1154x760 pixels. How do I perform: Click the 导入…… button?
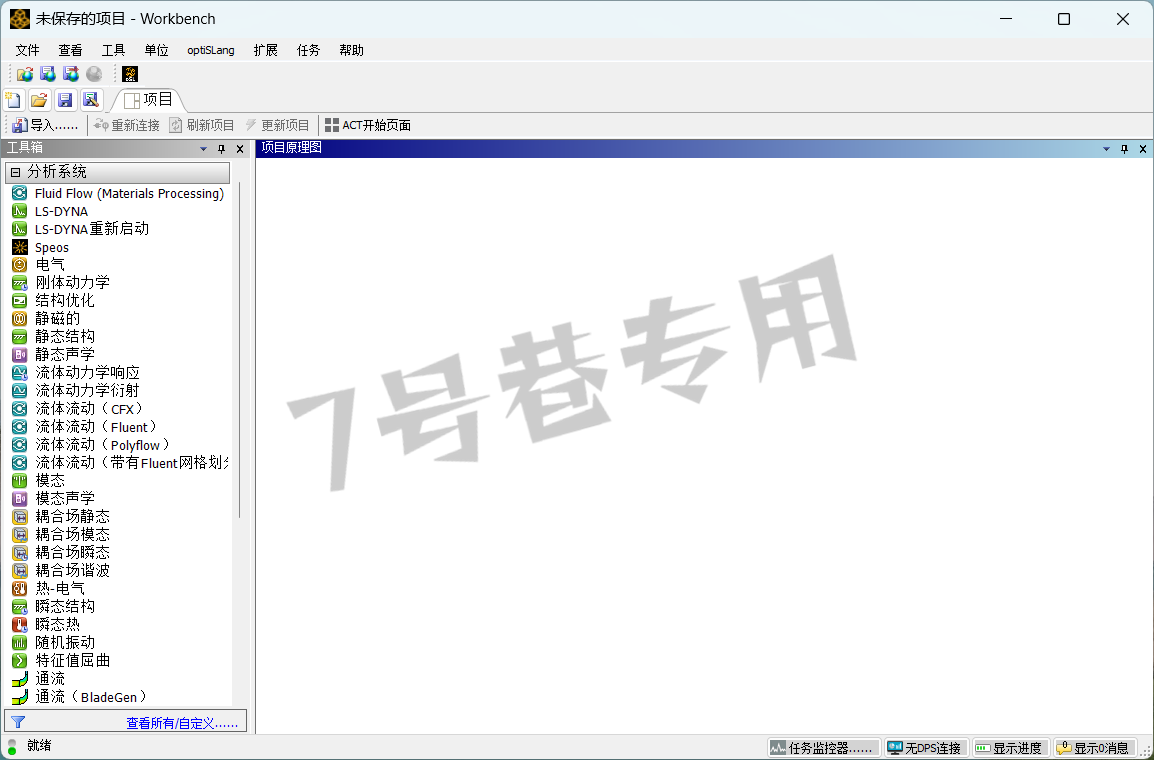[46, 125]
